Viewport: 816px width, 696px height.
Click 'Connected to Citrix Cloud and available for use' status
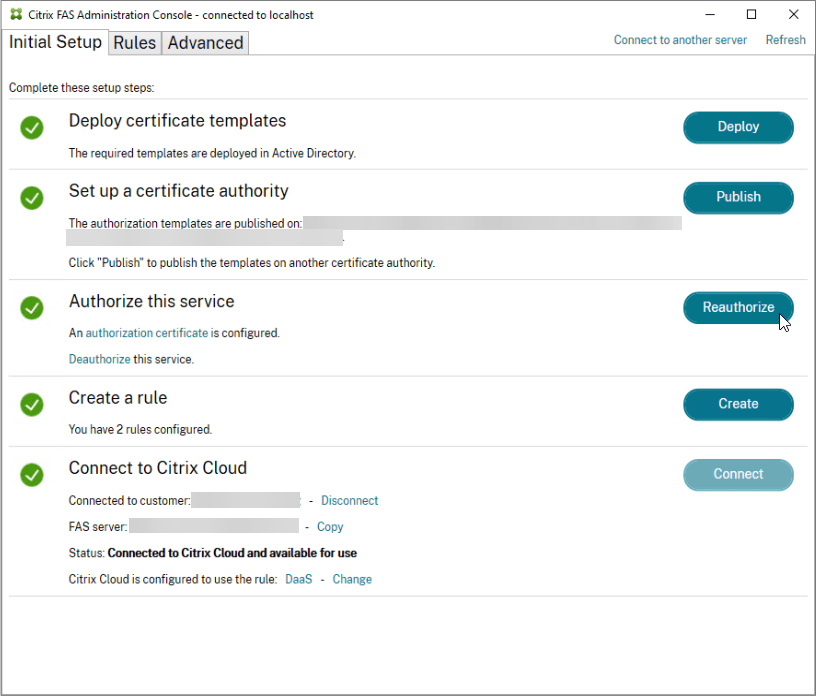point(232,553)
